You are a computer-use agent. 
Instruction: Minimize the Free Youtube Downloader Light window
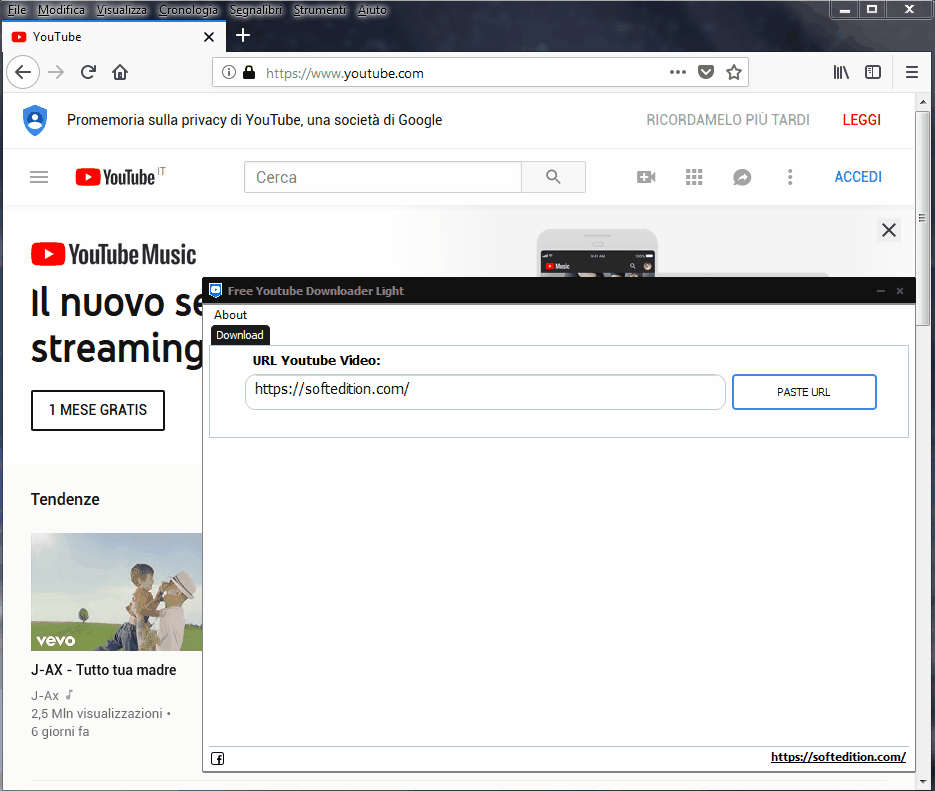(x=881, y=291)
